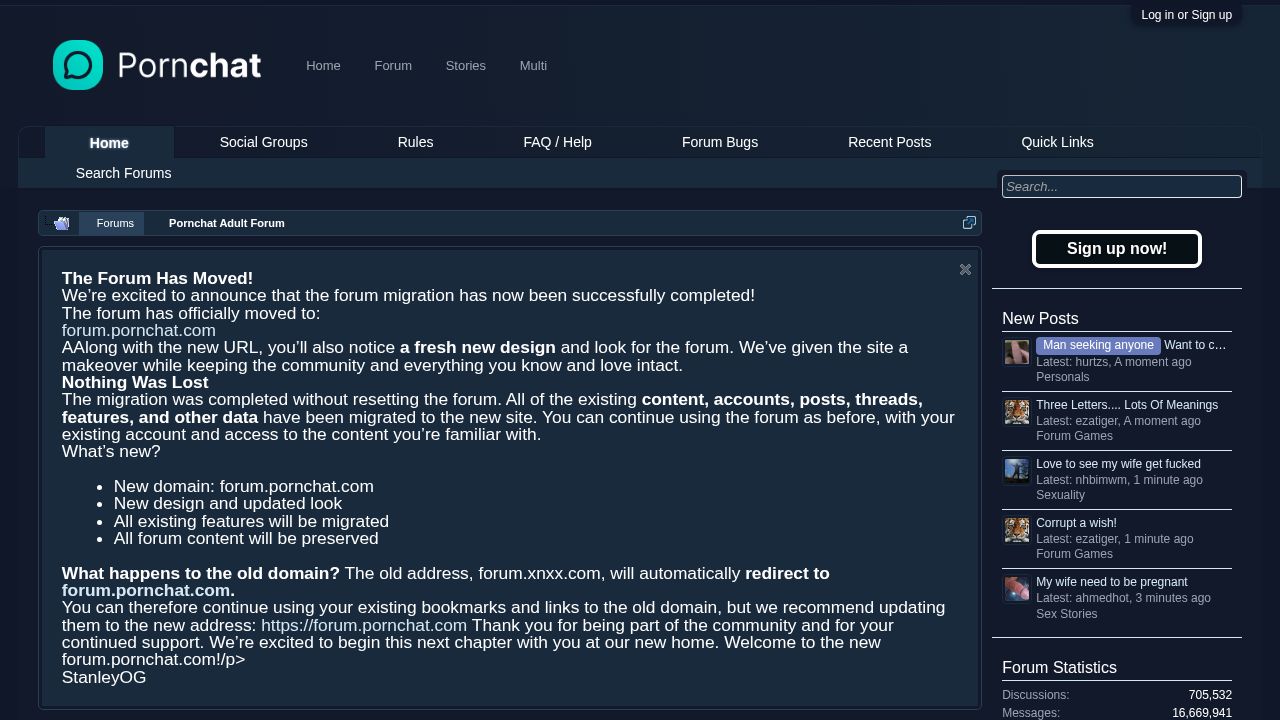Screen dimensions: 1280x720
Task: Click the forum home icon in breadcrumb
Action: coord(62,223)
